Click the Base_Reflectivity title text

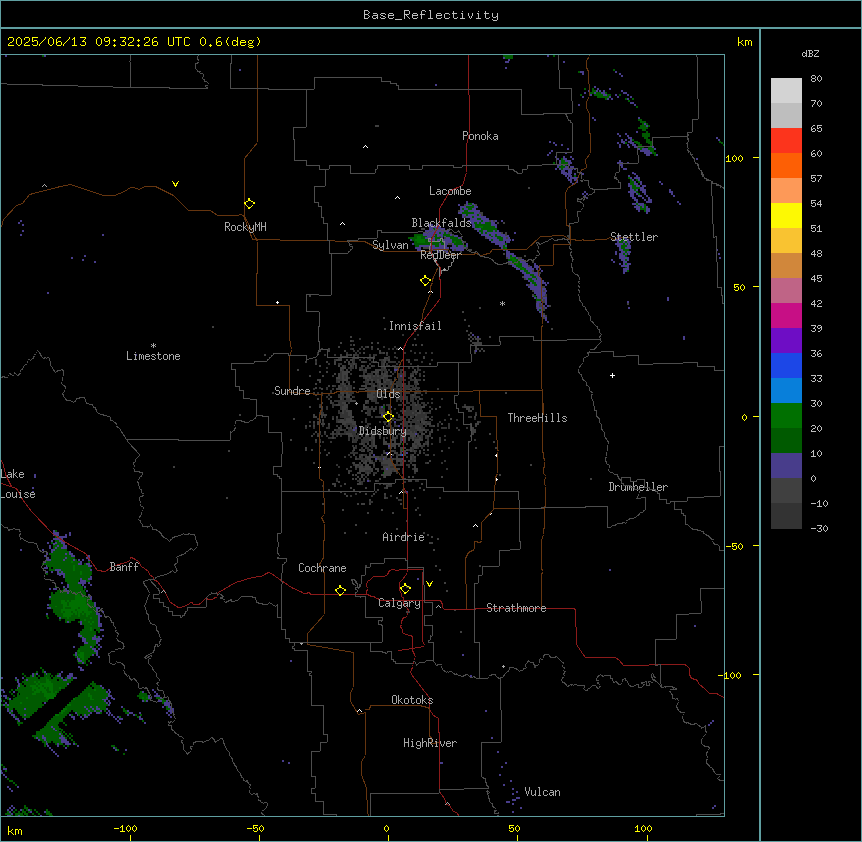click(431, 15)
